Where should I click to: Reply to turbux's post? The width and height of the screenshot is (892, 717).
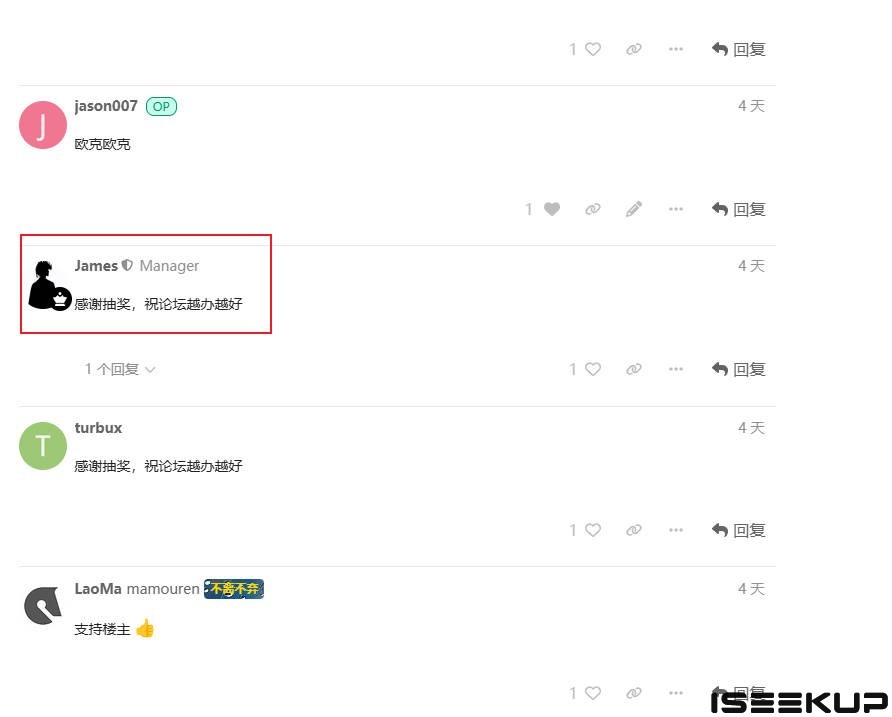coord(738,530)
